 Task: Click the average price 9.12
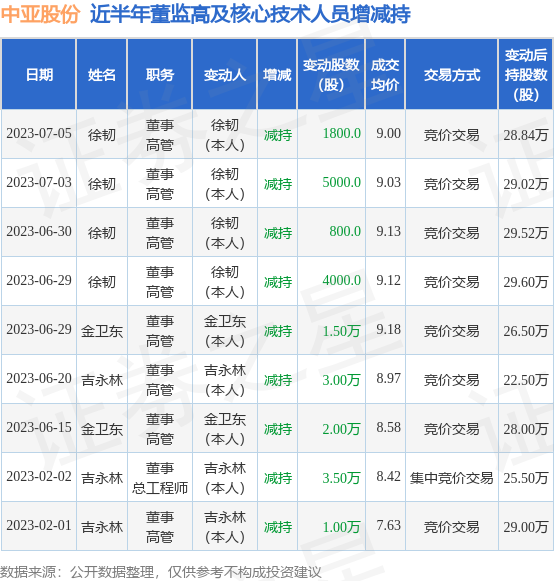388,280
